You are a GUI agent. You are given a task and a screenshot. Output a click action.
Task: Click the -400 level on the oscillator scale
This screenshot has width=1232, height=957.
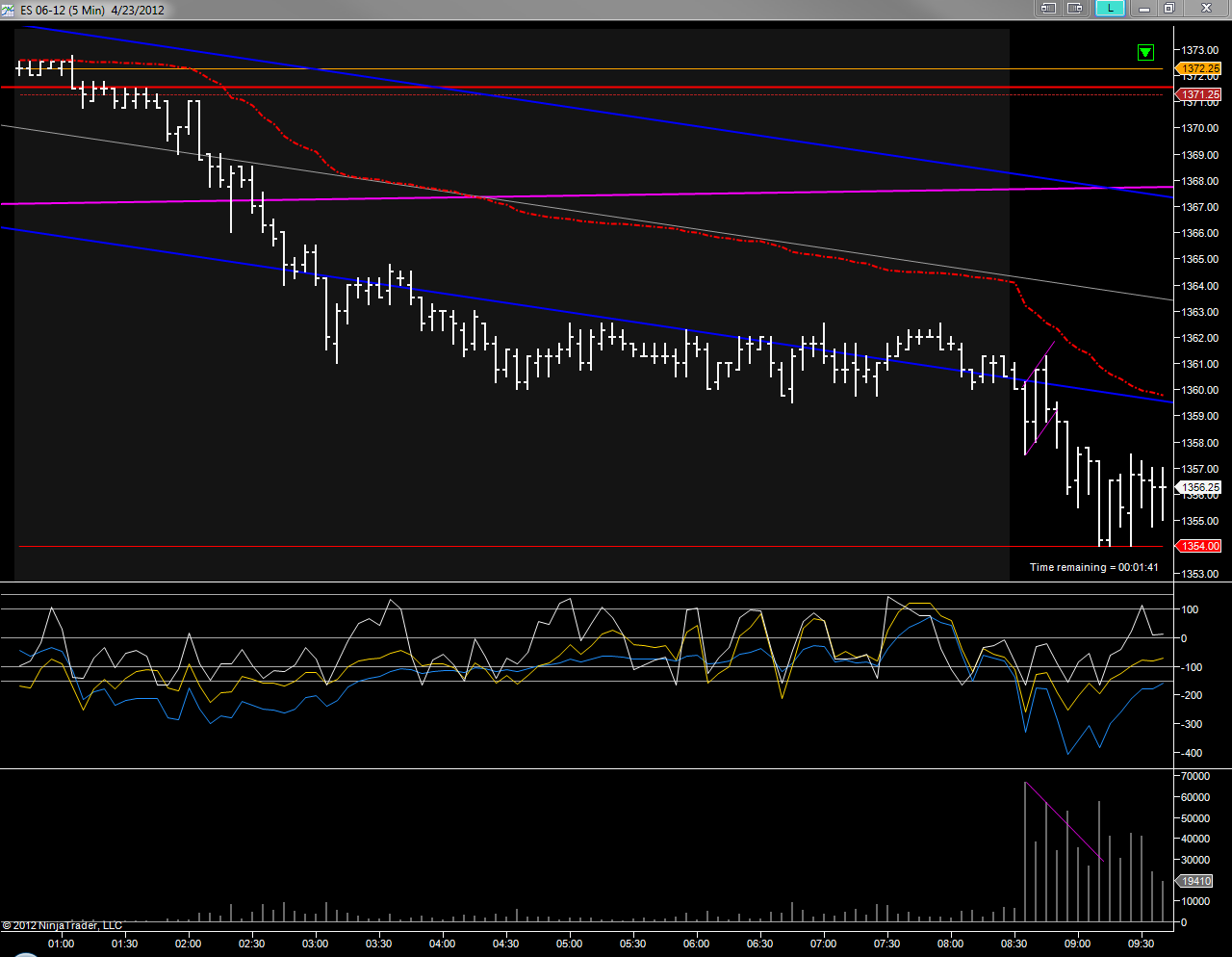point(1191,753)
